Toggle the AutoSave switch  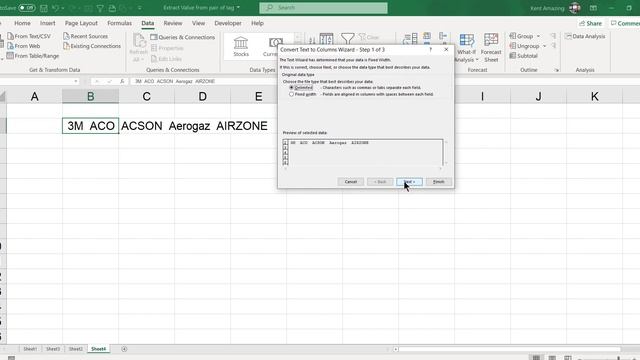click(x=27, y=8)
